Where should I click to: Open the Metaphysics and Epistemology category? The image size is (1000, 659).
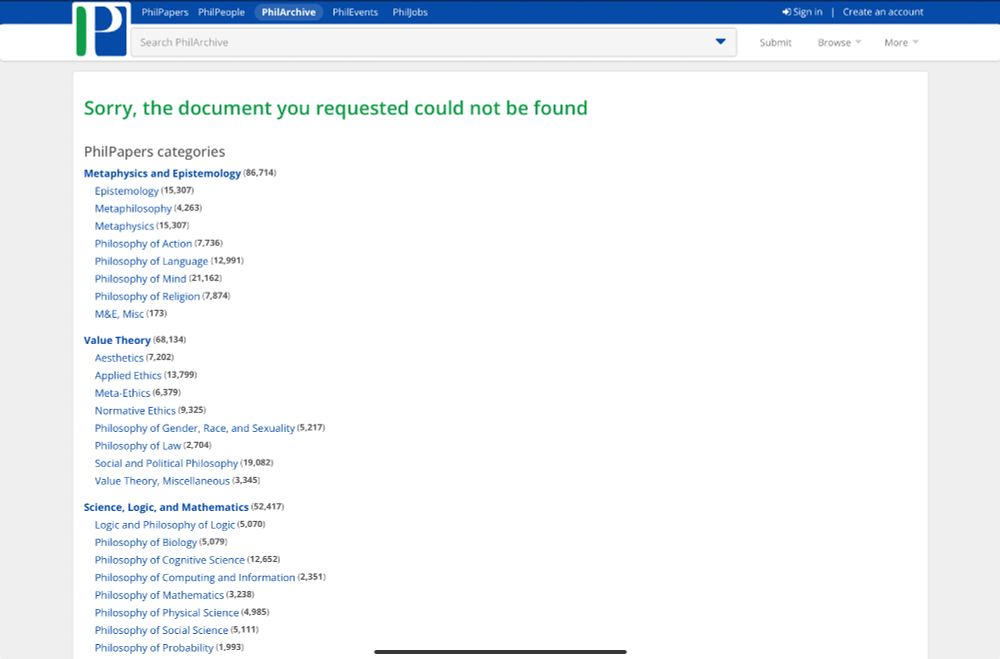tap(161, 172)
